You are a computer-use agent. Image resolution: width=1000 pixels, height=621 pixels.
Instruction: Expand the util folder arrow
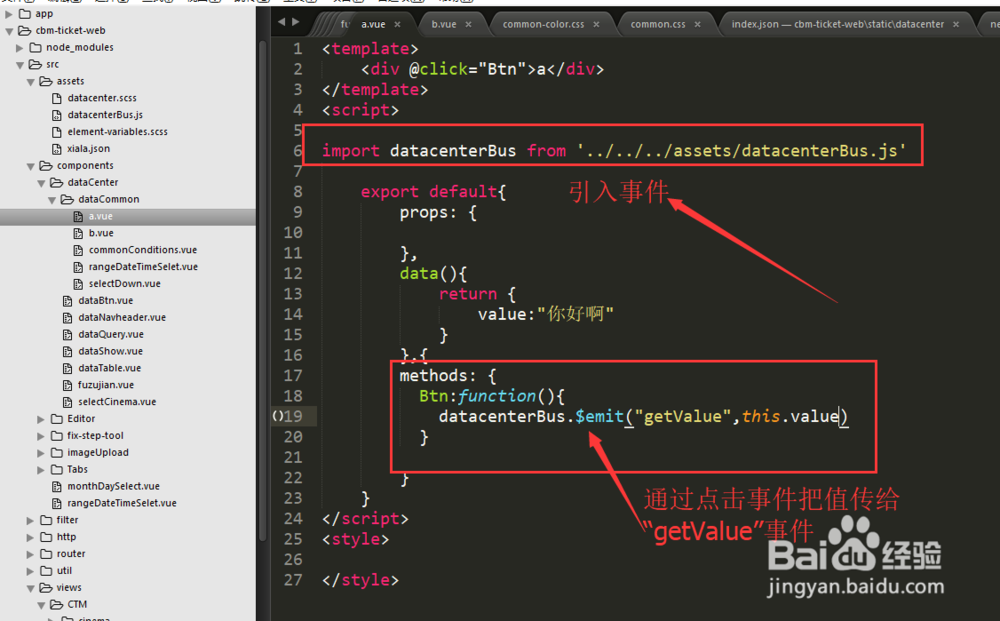30,571
